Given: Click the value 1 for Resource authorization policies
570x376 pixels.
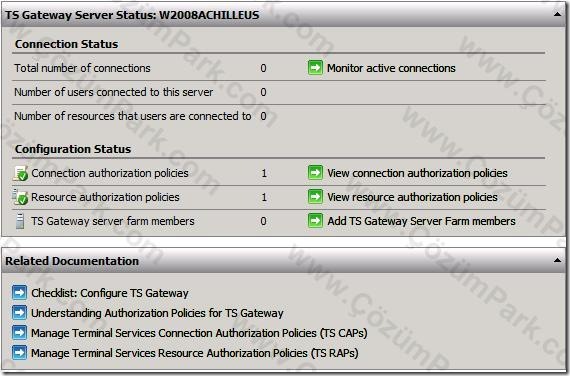Looking at the screenshot, I should (x=264, y=197).
